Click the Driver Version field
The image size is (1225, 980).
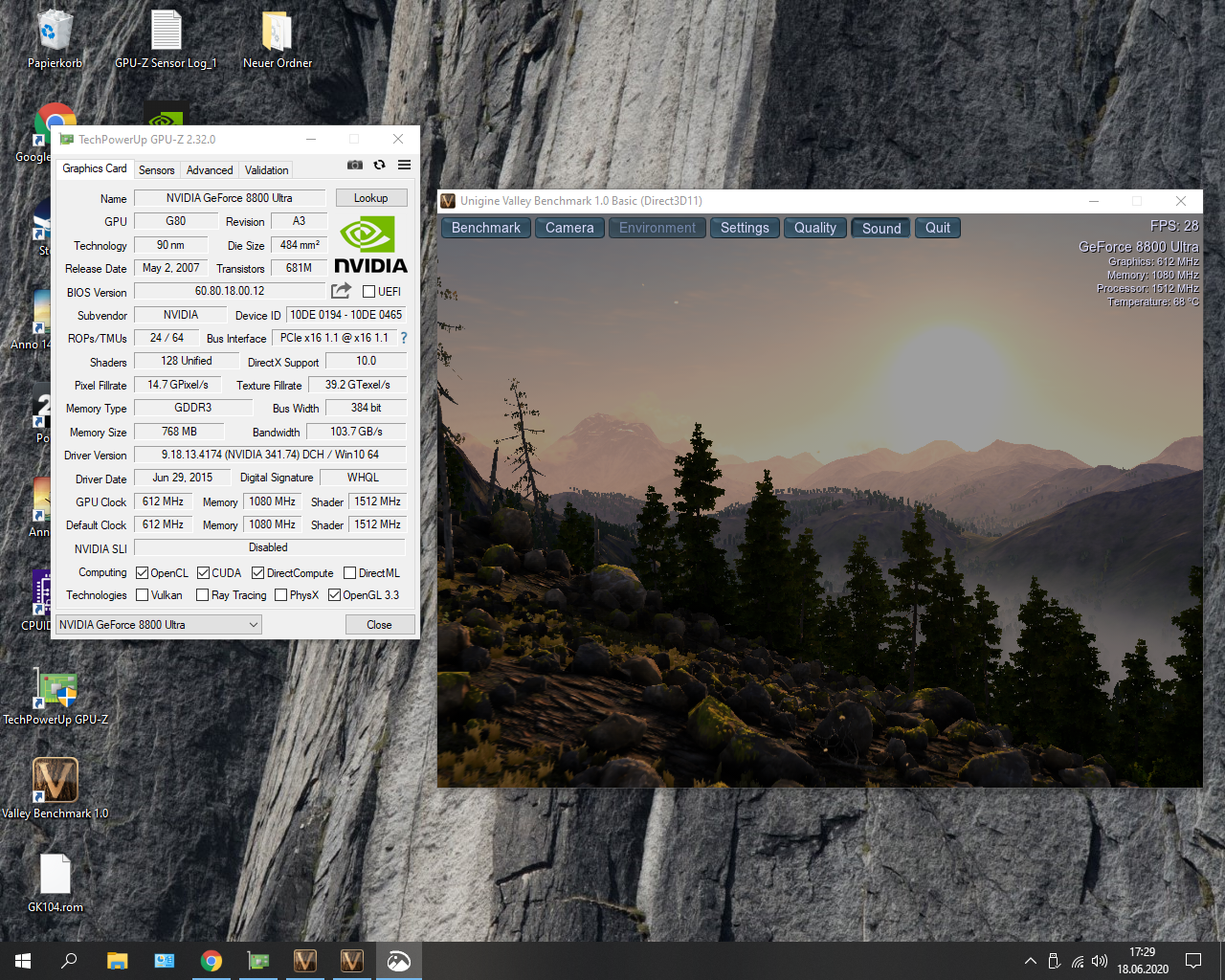pyautogui.click(x=270, y=455)
